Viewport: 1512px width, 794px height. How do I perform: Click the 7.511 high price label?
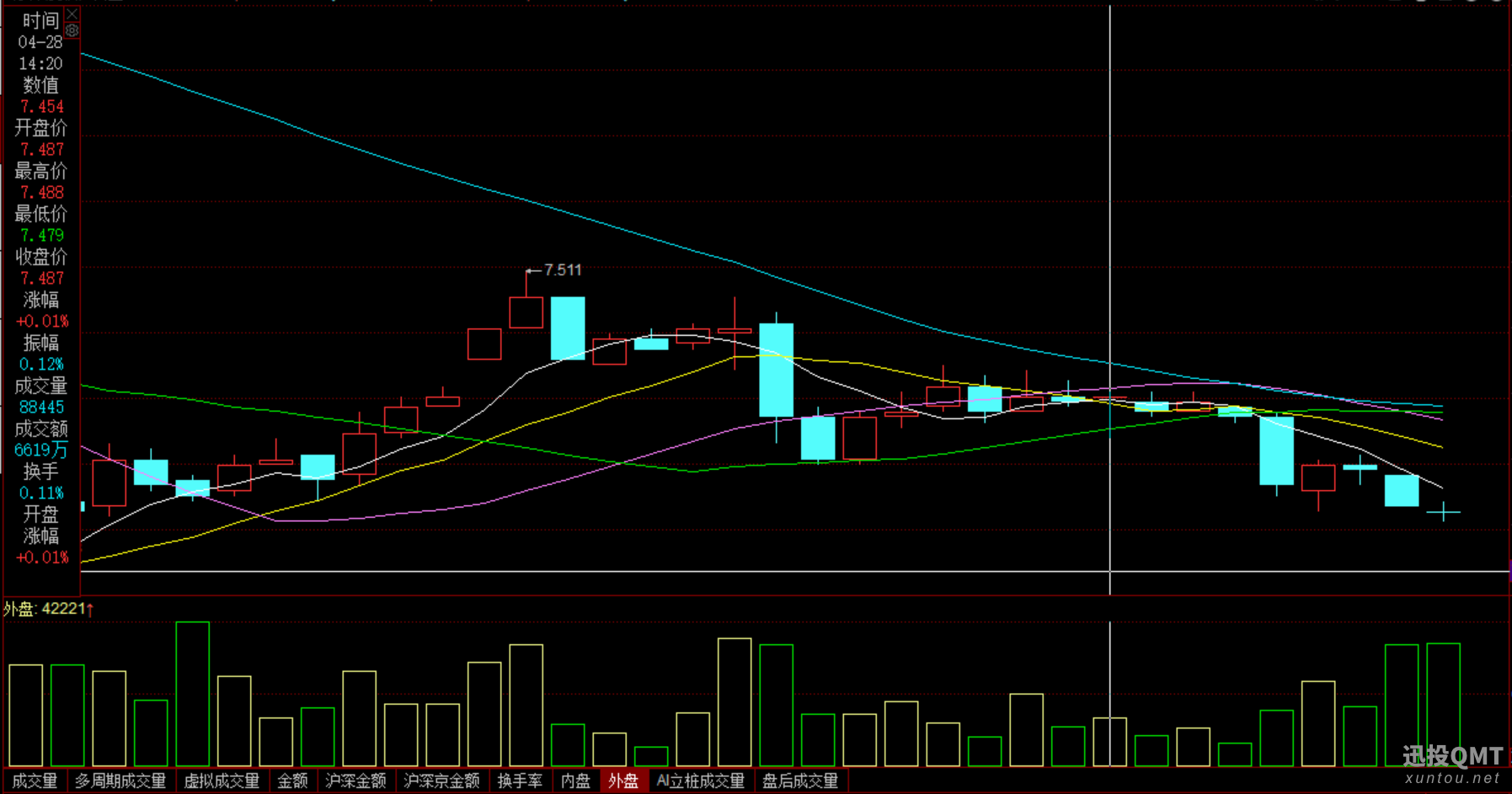click(563, 270)
